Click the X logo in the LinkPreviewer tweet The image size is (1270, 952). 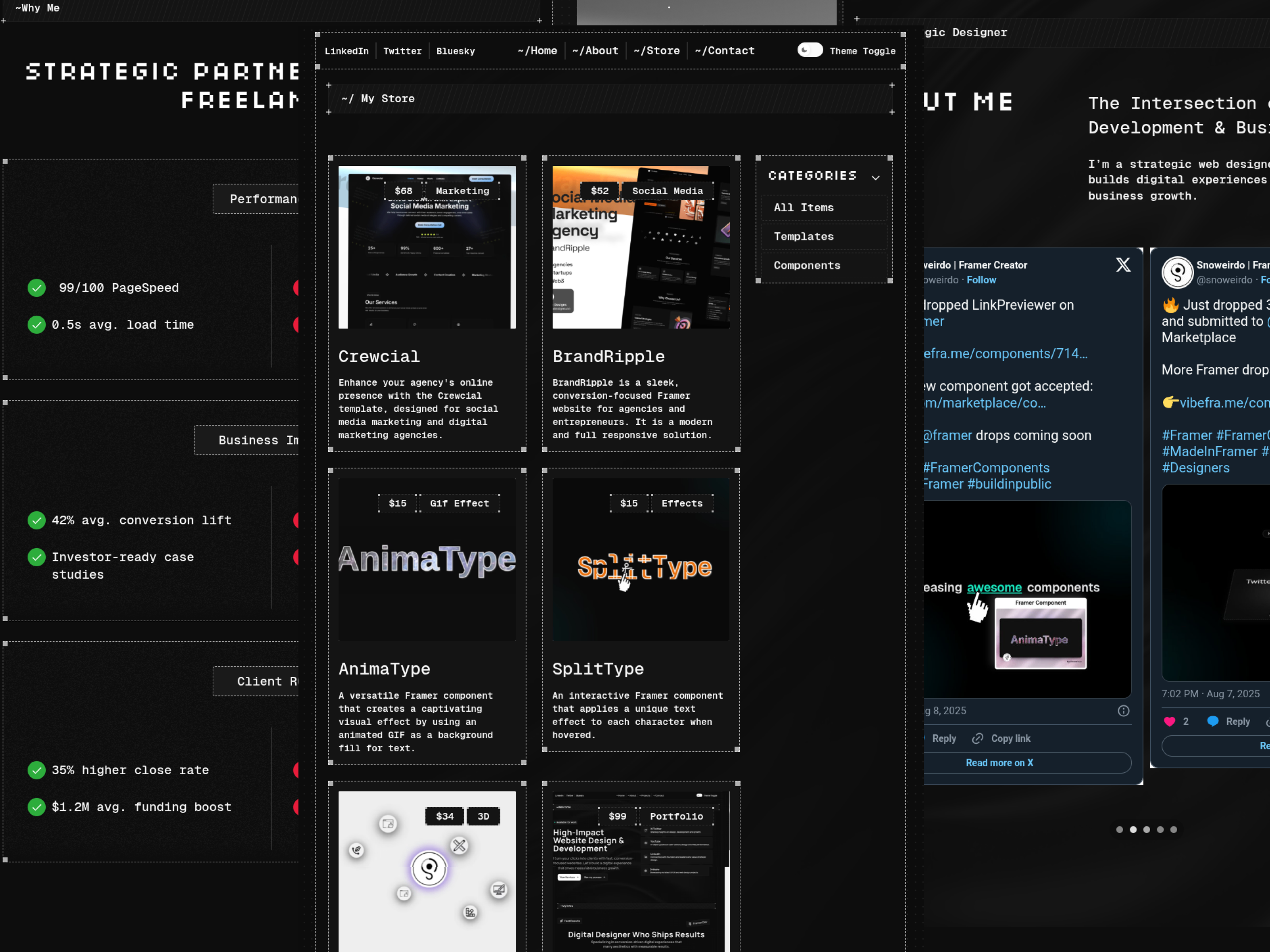coord(1123,265)
